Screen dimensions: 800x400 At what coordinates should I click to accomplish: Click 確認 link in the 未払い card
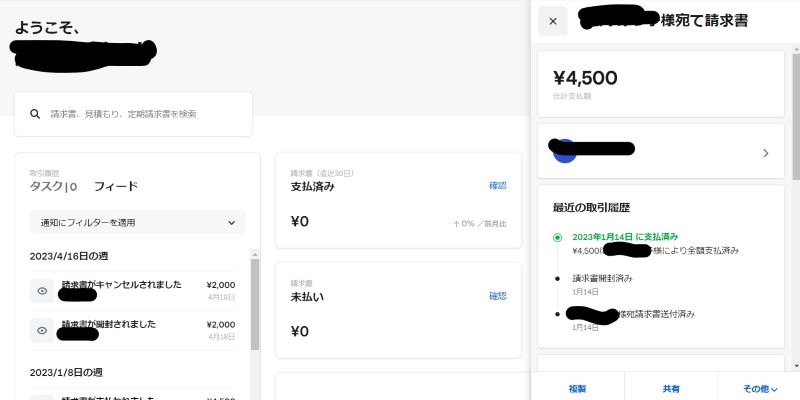497,296
